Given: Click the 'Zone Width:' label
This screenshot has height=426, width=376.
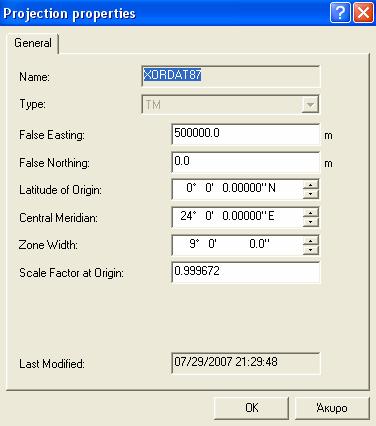Looking at the screenshot, I should click(48, 245).
